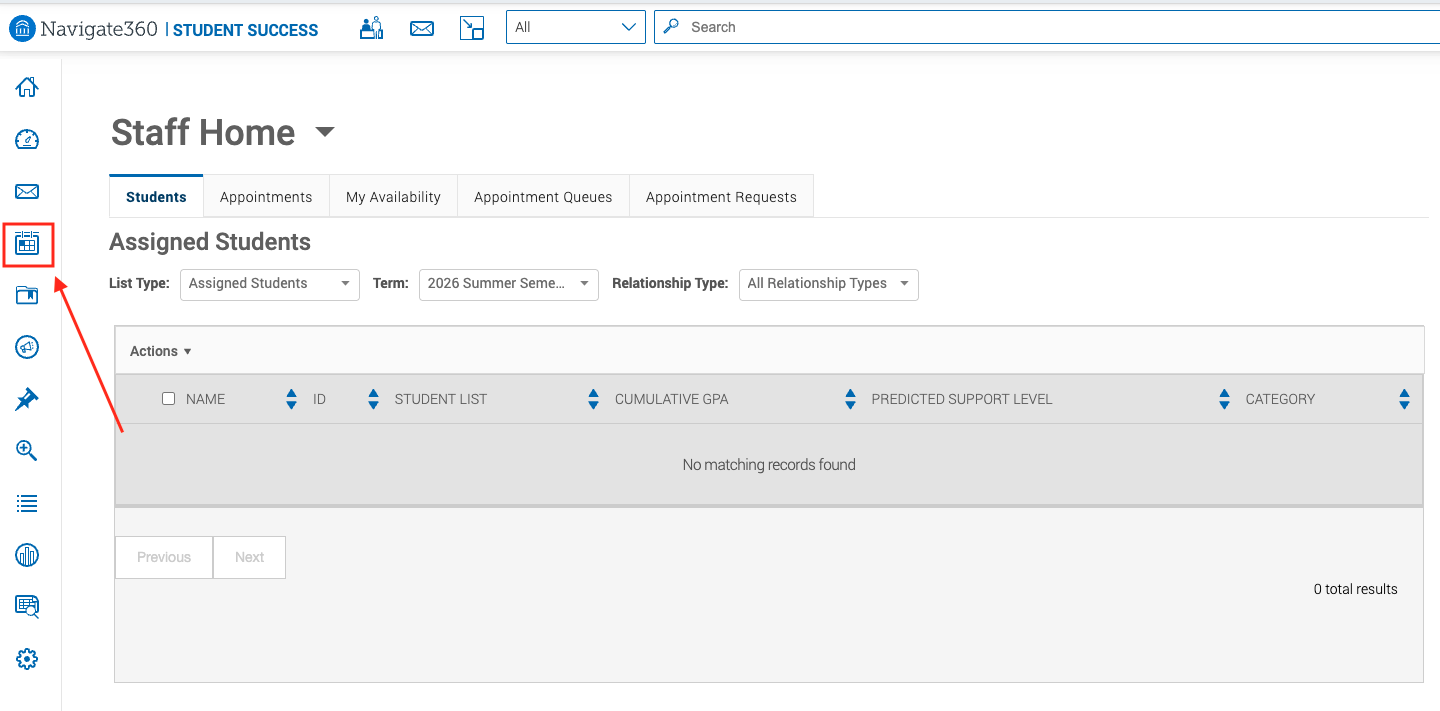Open the Term 2026 Summer Semester dropdown
1440x711 pixels.
pos(509,284)
